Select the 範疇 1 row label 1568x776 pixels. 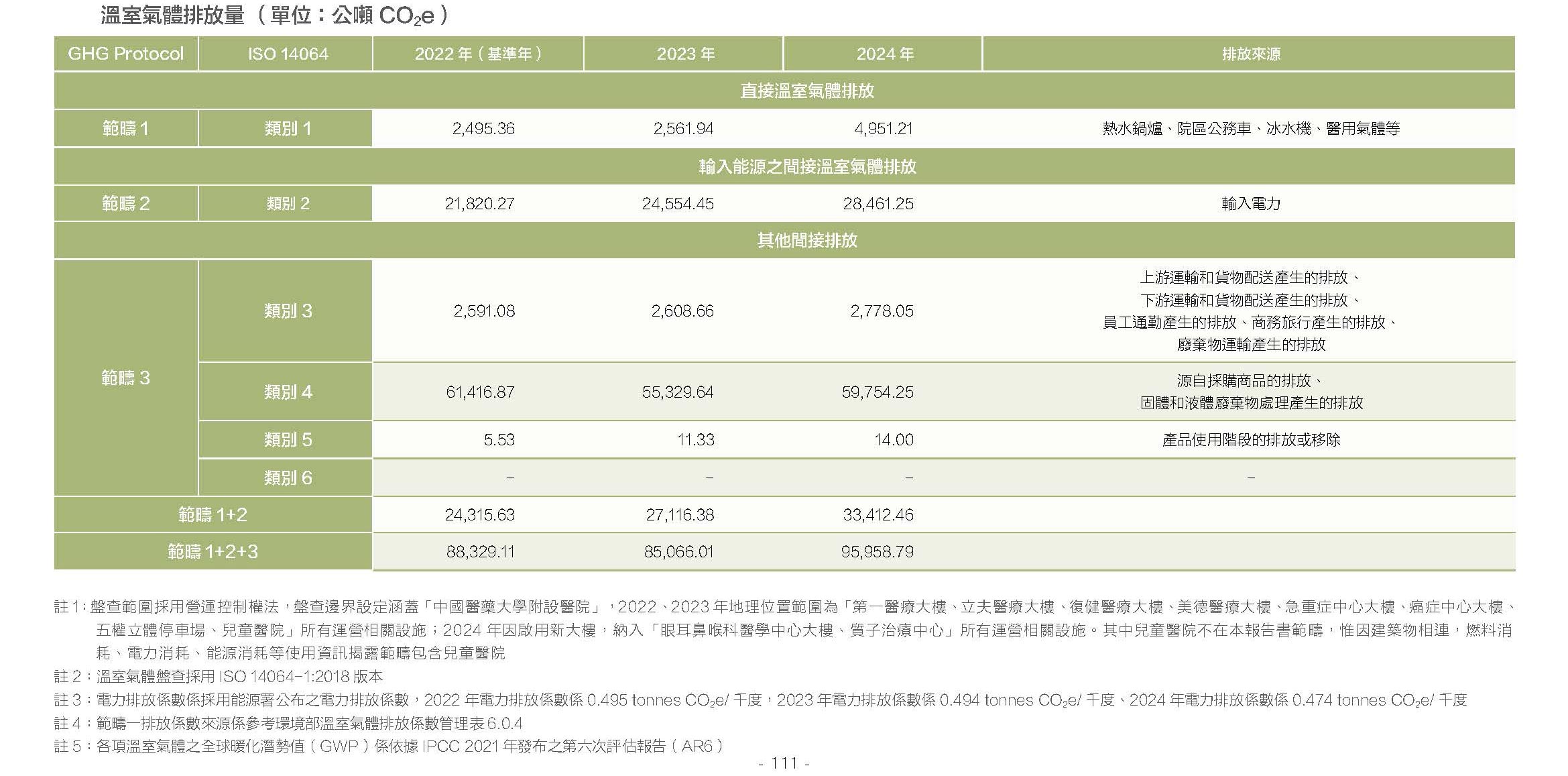125,128
